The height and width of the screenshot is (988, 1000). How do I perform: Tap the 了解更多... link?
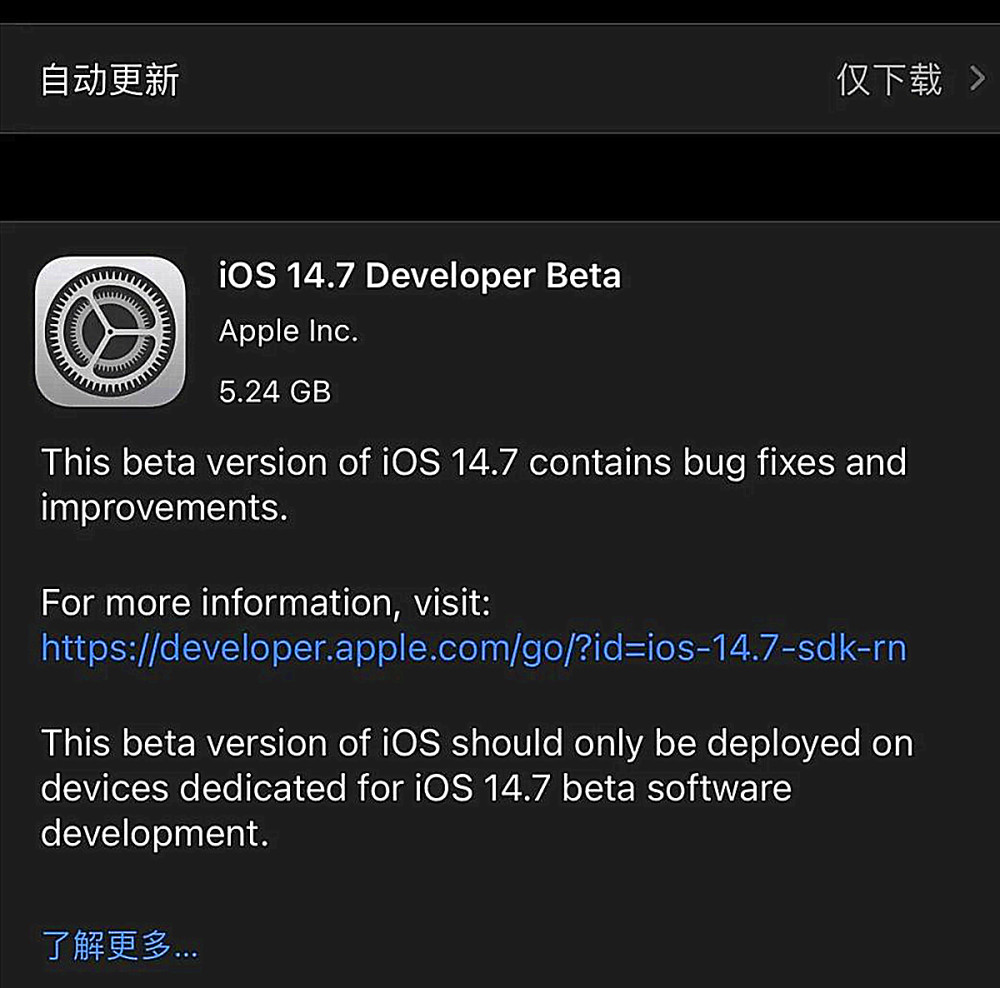(x=119, y=944)
